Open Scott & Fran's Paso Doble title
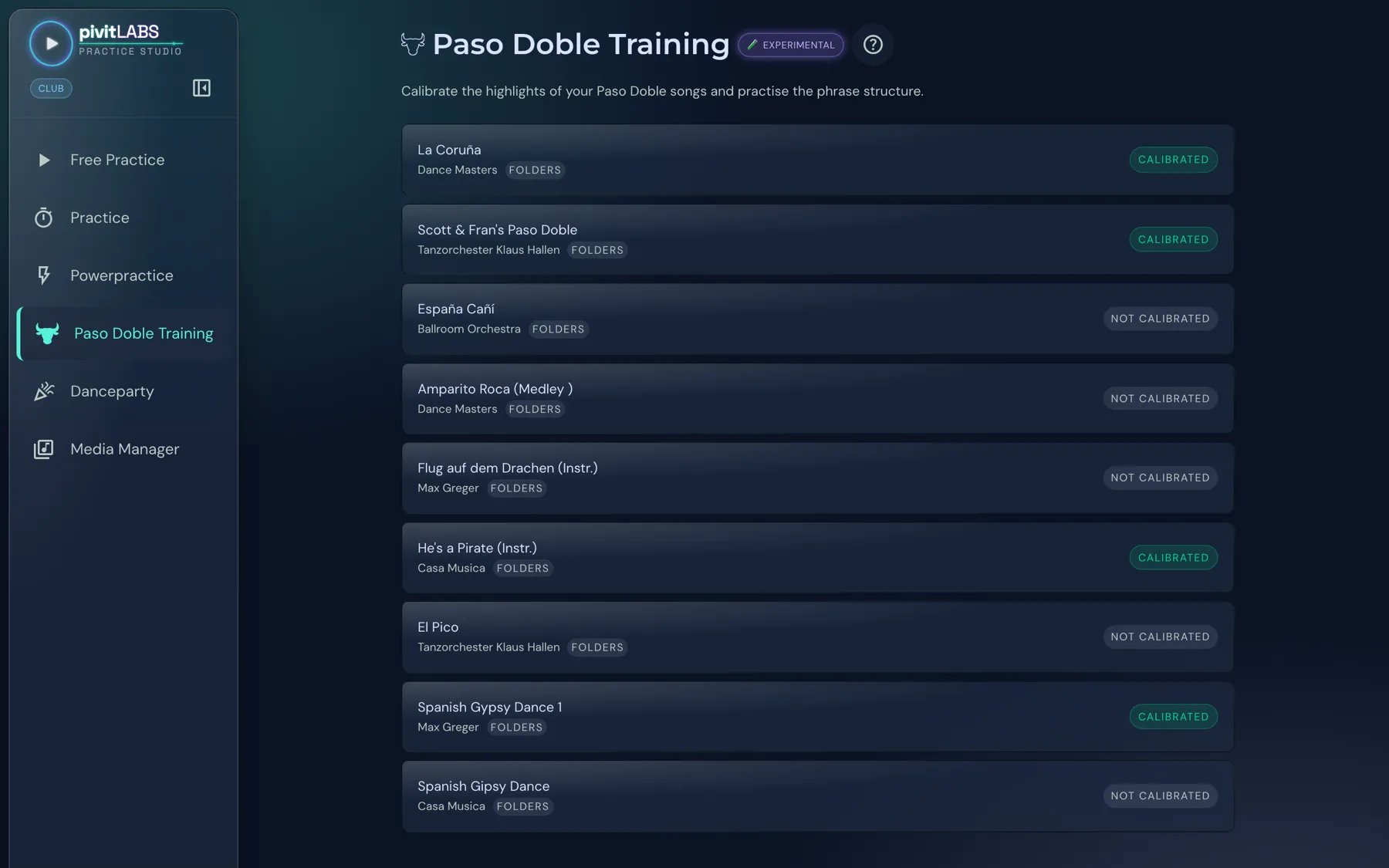The image size is (1389, 868). point(497,230)
